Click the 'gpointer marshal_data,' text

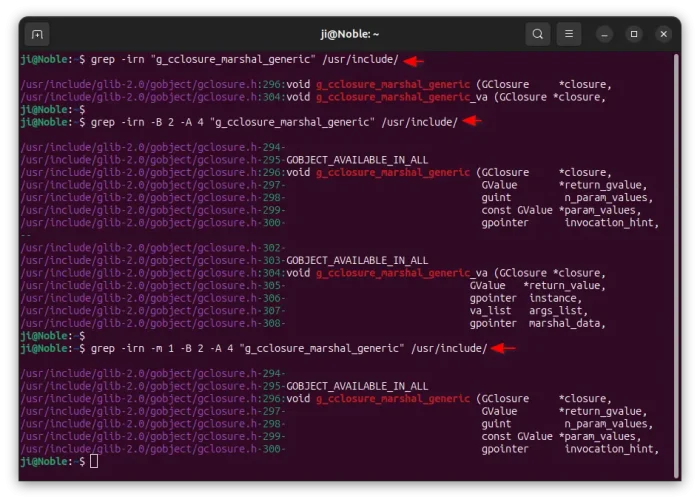[x=537, y=323]
